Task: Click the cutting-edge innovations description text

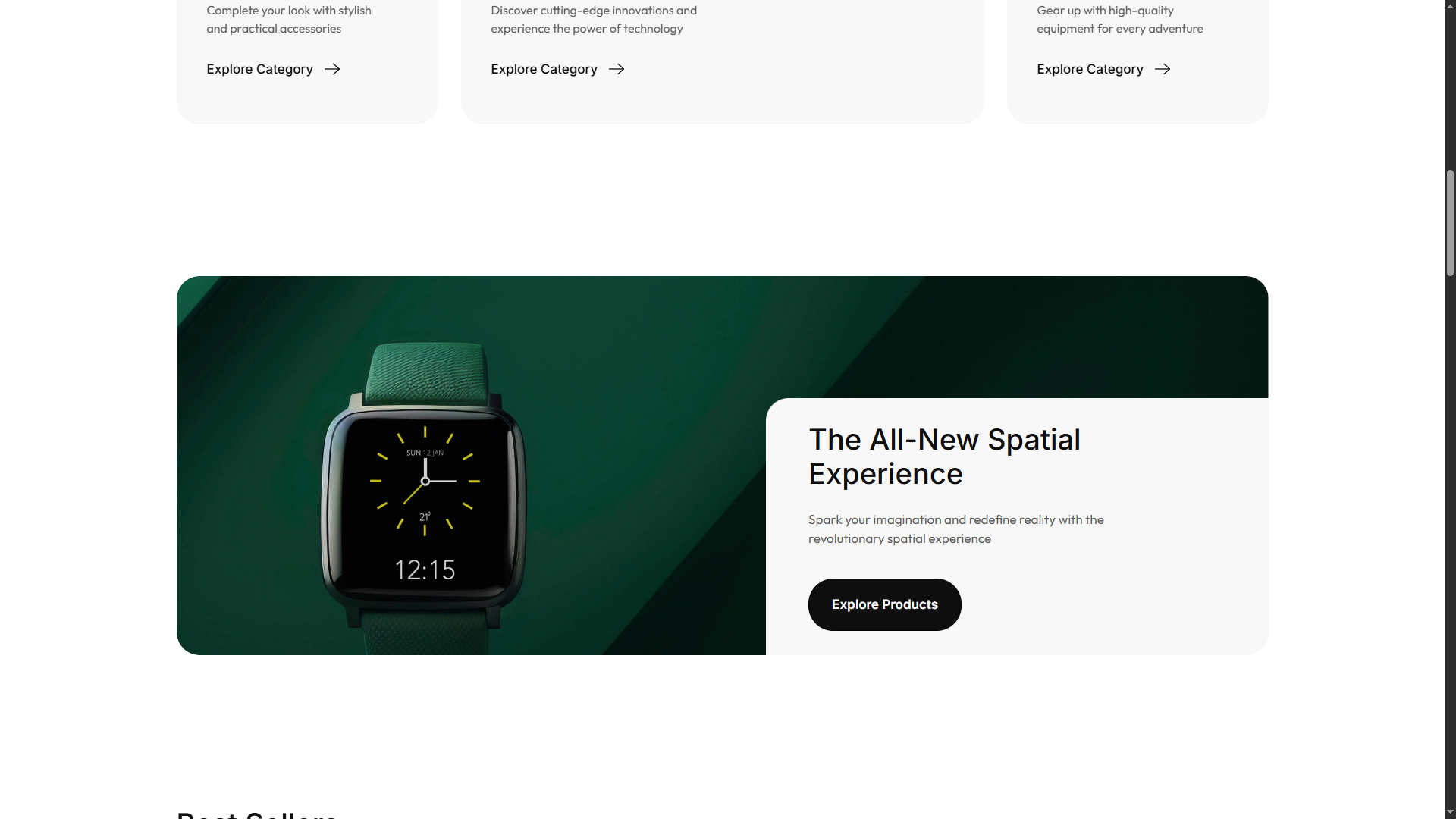Action: coord(594,20)
